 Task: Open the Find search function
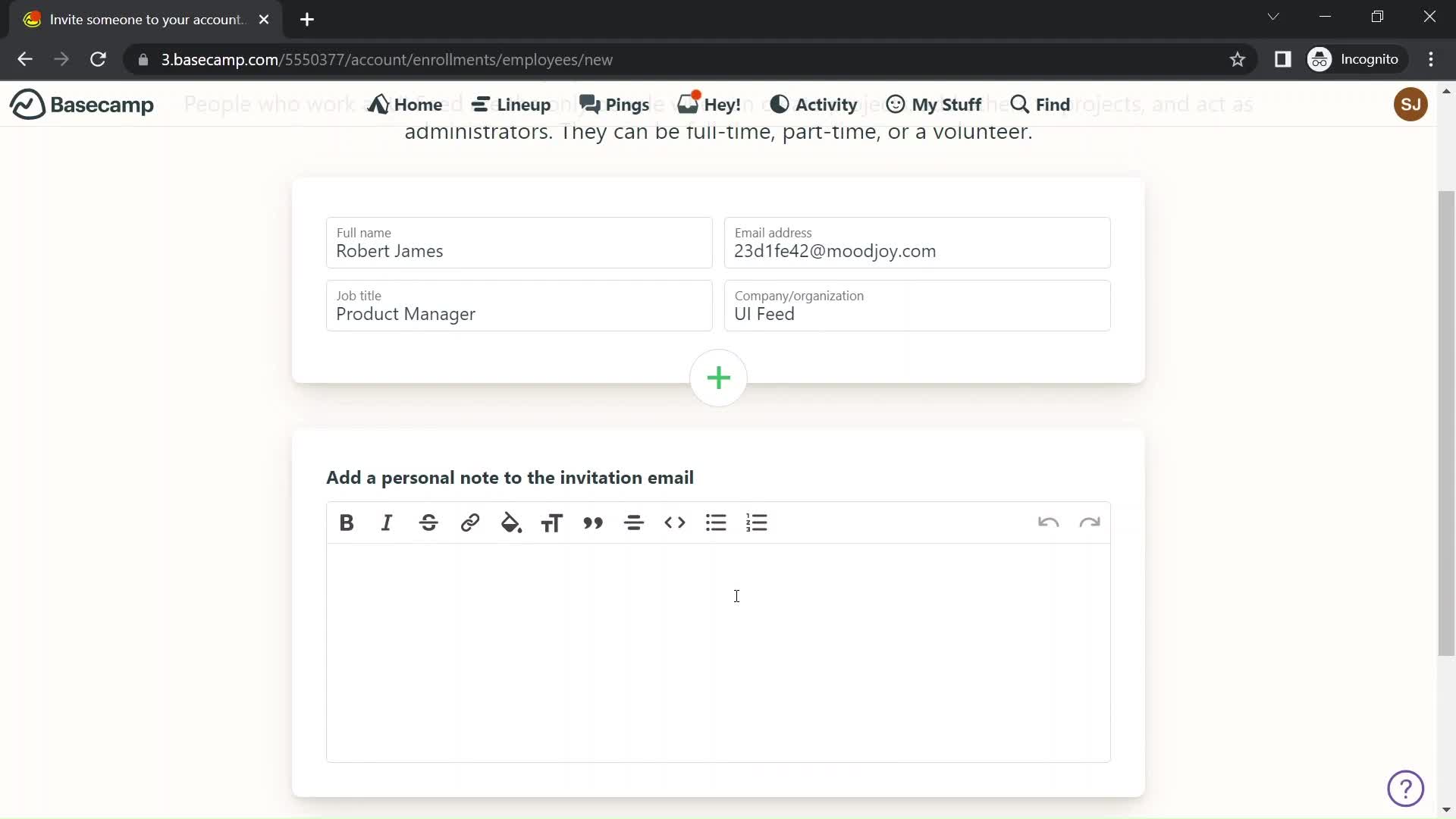1039,104
